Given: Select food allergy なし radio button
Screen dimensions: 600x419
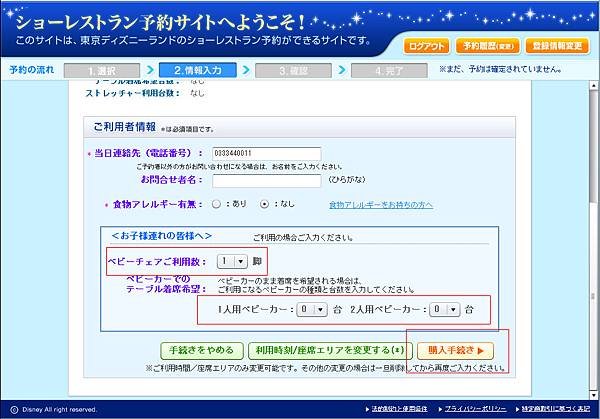Looking at the screenshot, I should click(264, 204).
